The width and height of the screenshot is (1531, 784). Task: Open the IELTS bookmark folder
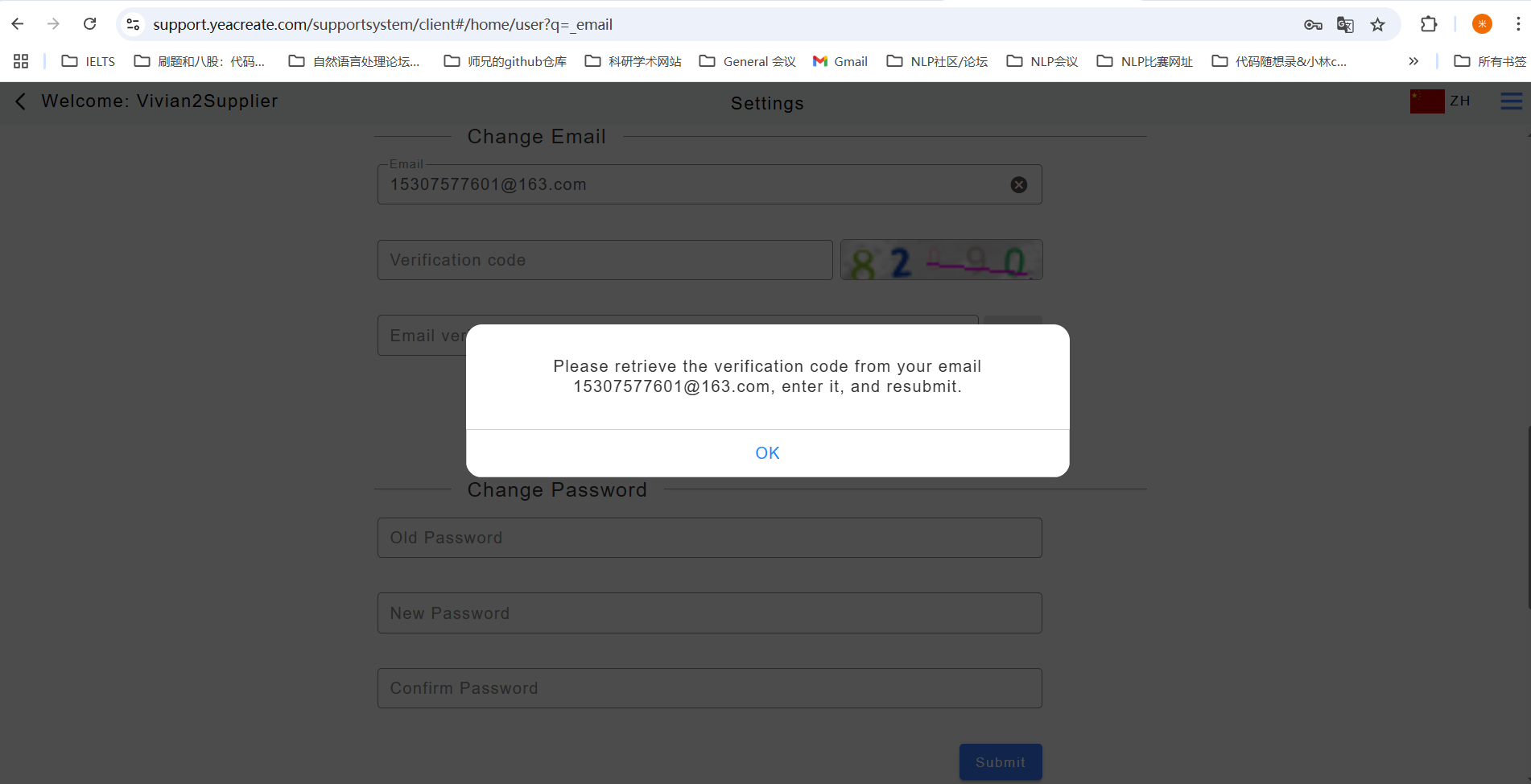pyautogui.click(x=89, y=61)
